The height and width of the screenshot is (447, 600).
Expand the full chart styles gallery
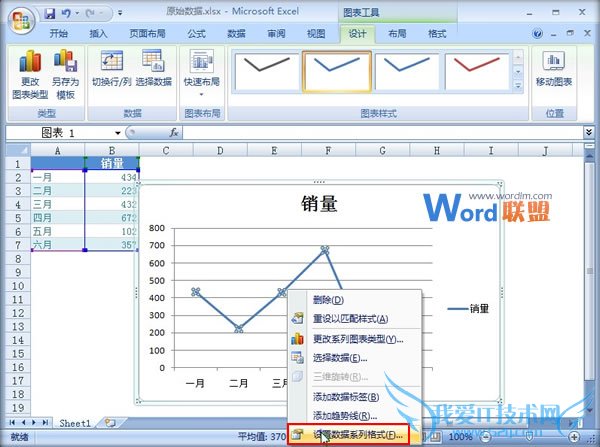tap(518, 85)
